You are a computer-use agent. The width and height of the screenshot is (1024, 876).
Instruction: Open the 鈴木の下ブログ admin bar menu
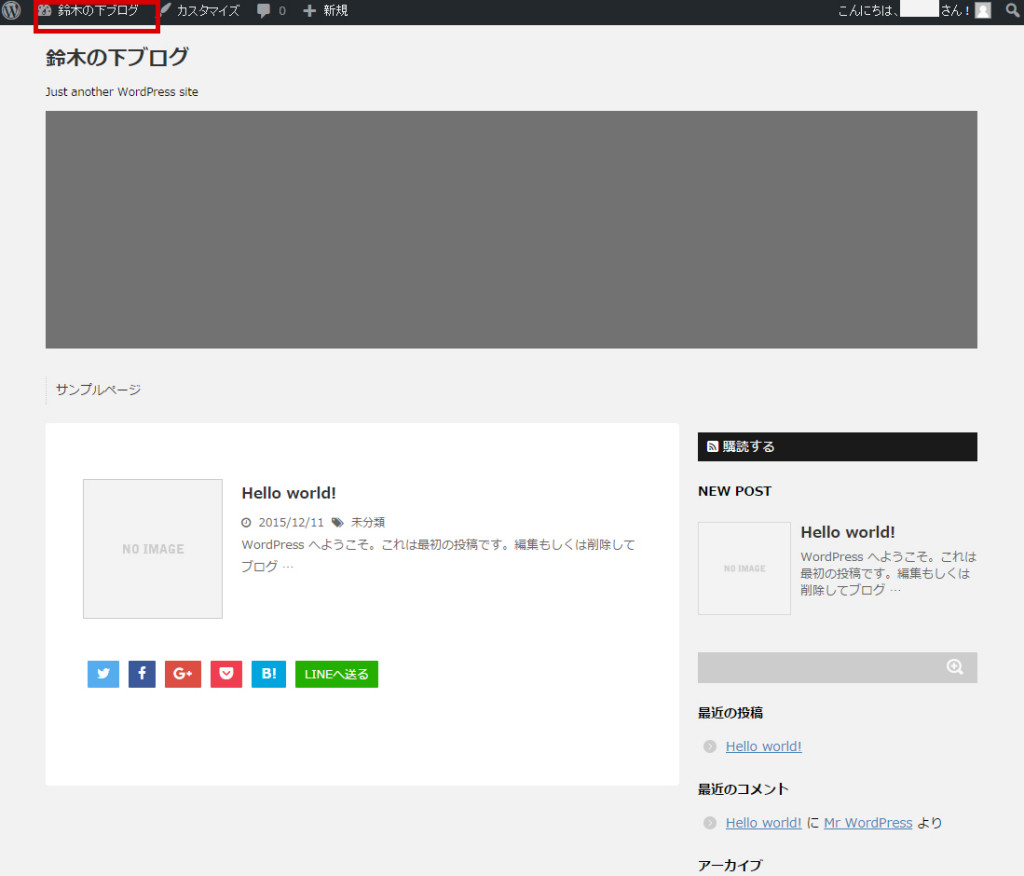click(95, 11)
